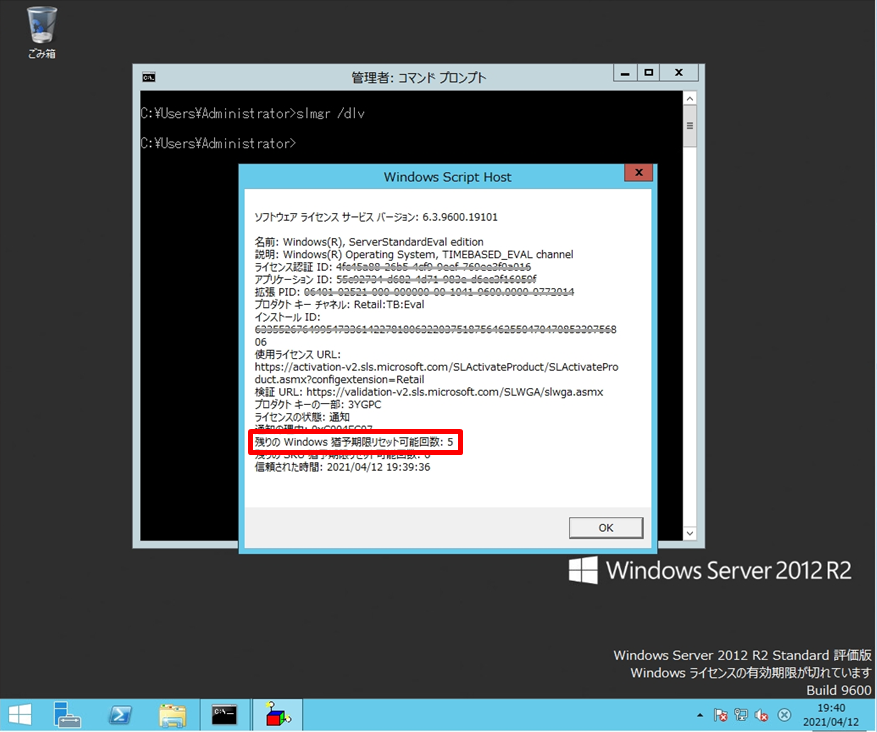This screenshot has height=732, width=877.
Task: Maximize the Command Prompt window
Action: (649, 73)
